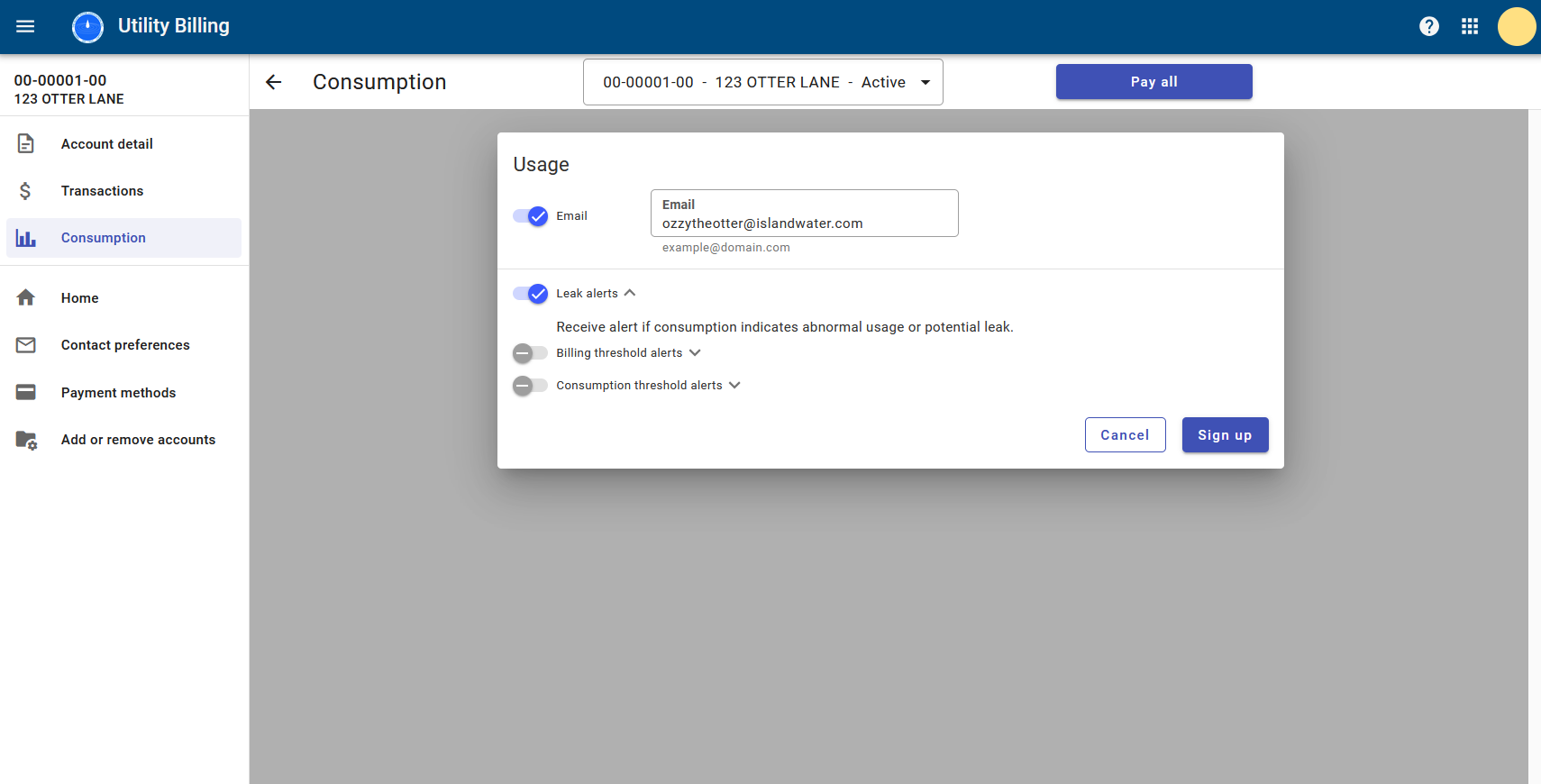Click the Usage dialog heading
This screenshot has height=784, width=1541.
point(542,165)
